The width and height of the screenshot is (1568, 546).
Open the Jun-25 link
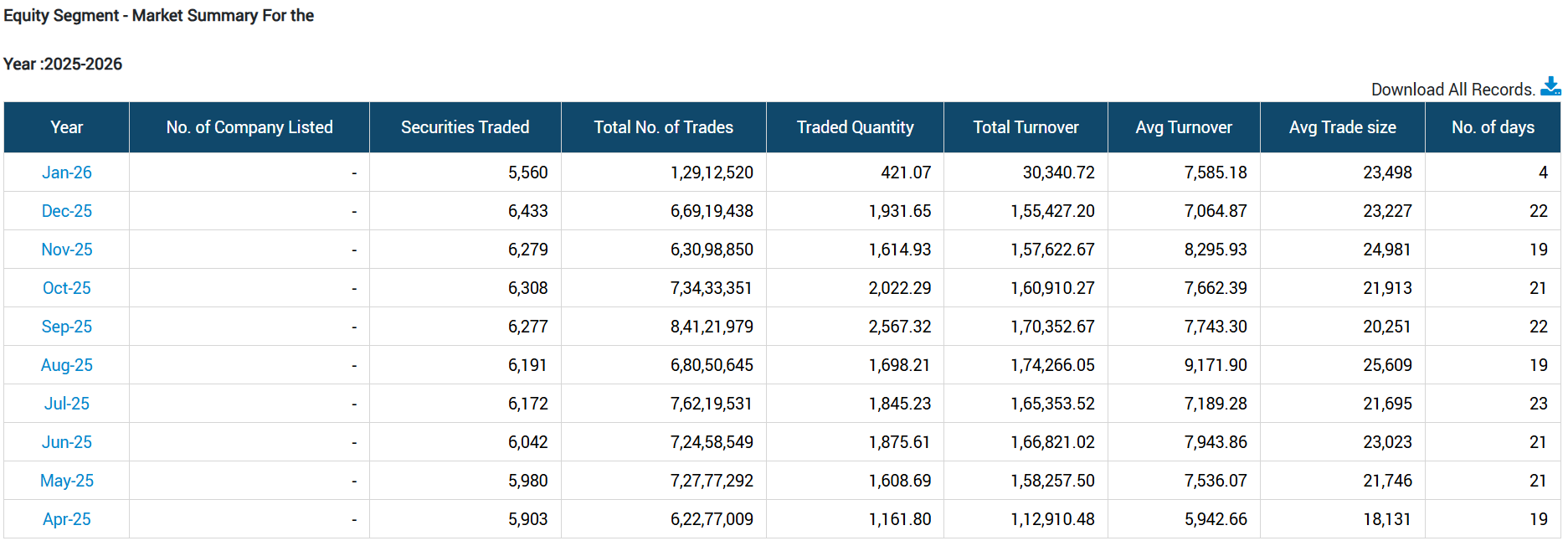pyautogui.click(x=67, y=442)
